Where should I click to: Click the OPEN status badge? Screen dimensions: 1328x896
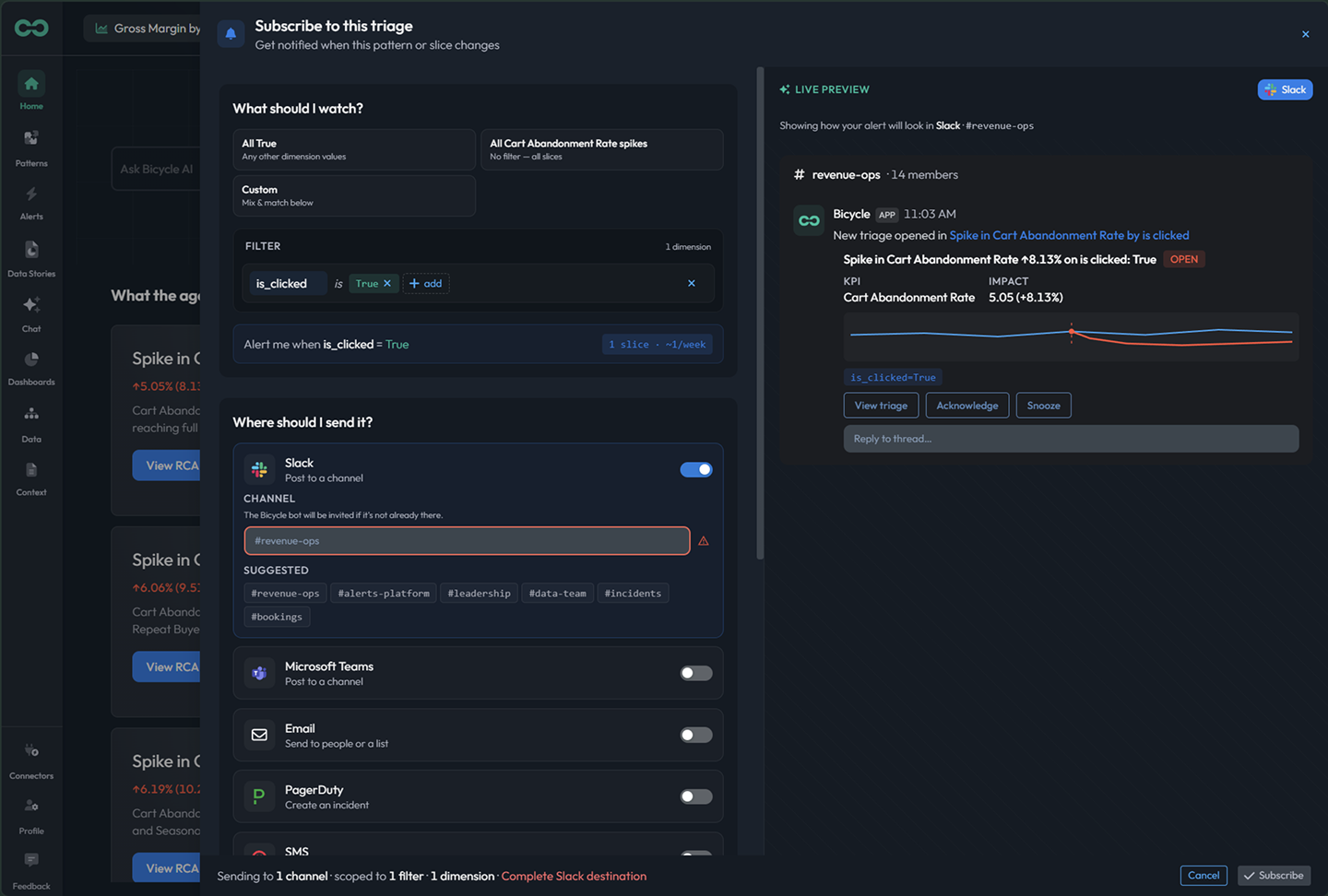(1184, 260)
